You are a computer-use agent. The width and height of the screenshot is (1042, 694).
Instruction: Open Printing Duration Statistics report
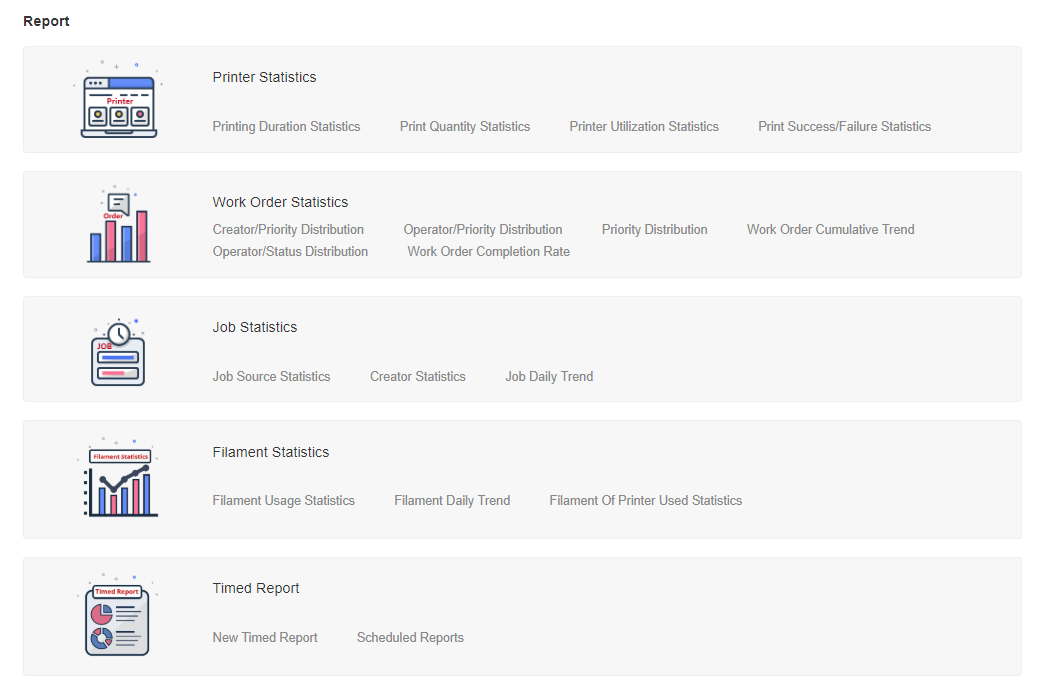(286, 127)
